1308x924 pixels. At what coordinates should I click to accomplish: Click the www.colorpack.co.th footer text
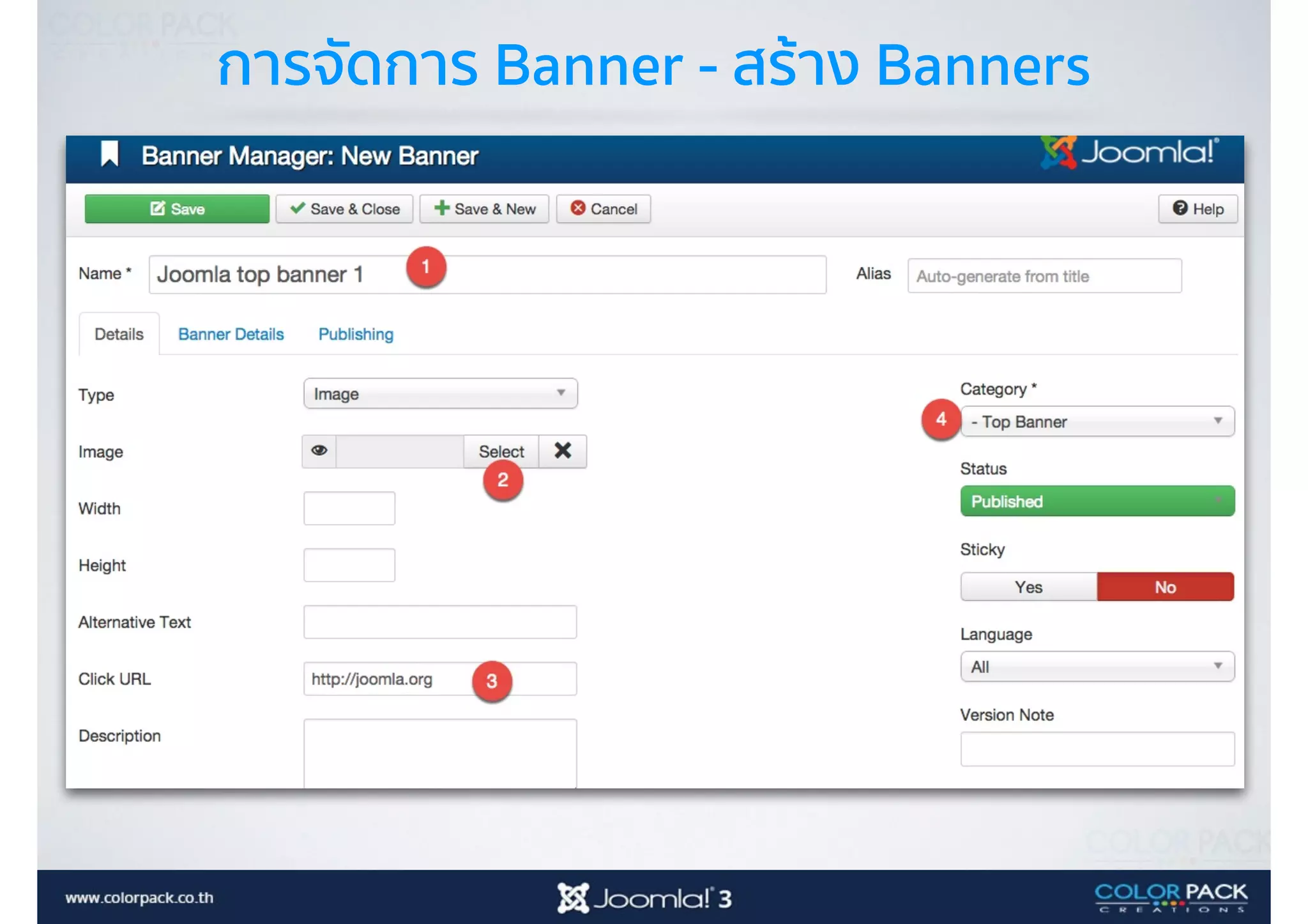coord(139,897)
